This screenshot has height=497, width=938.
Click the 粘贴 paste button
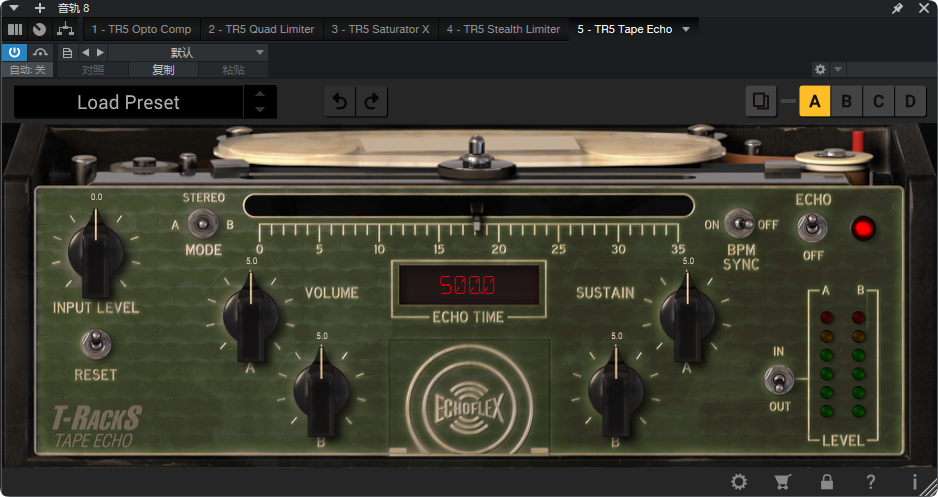click(233, 70)
